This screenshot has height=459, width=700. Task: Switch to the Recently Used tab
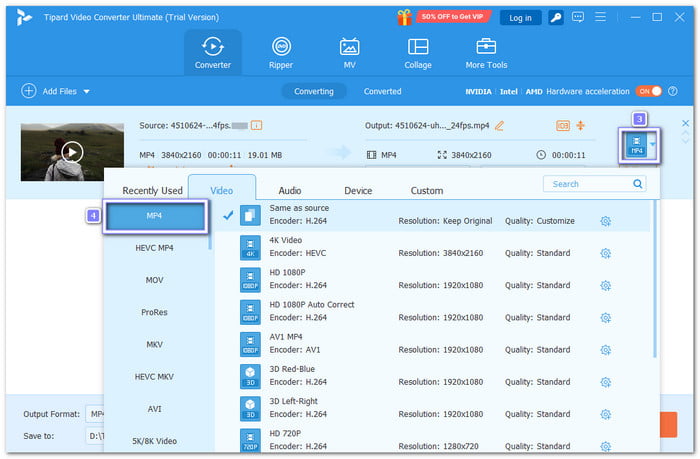click(152, 191)
